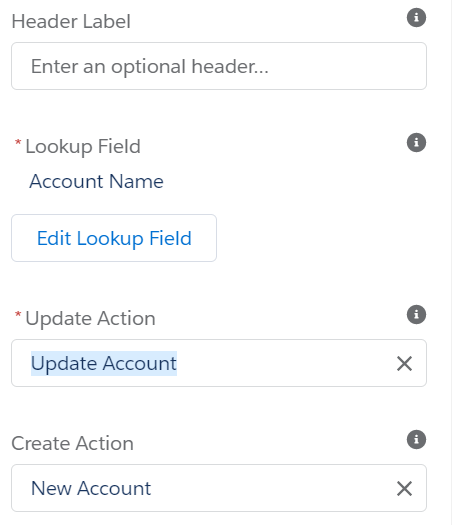Click the red asterisk beside Update Action
The image size is (452, 525).
coord(18,315)
